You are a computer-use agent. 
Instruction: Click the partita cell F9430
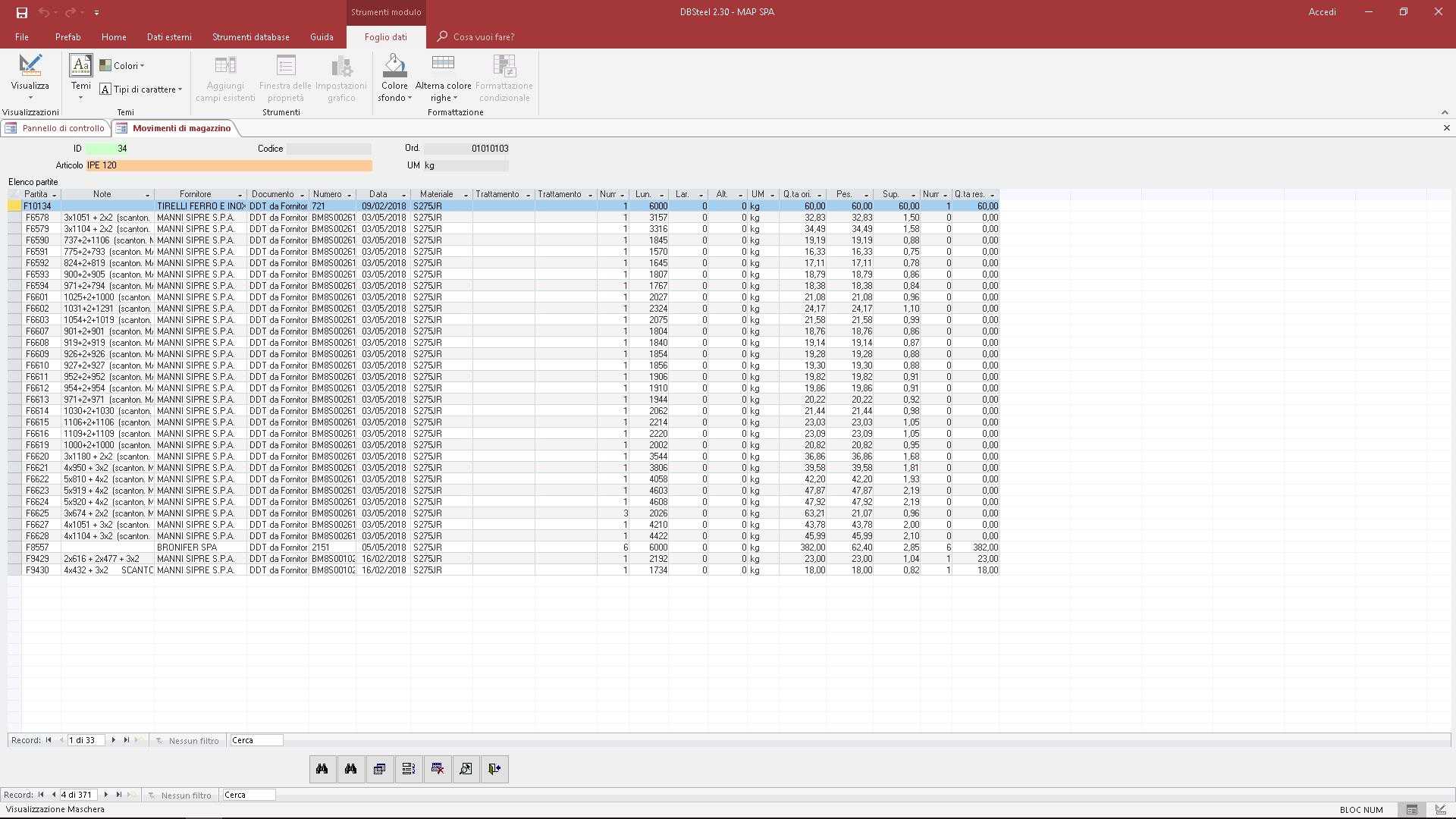tap(42, 570)
